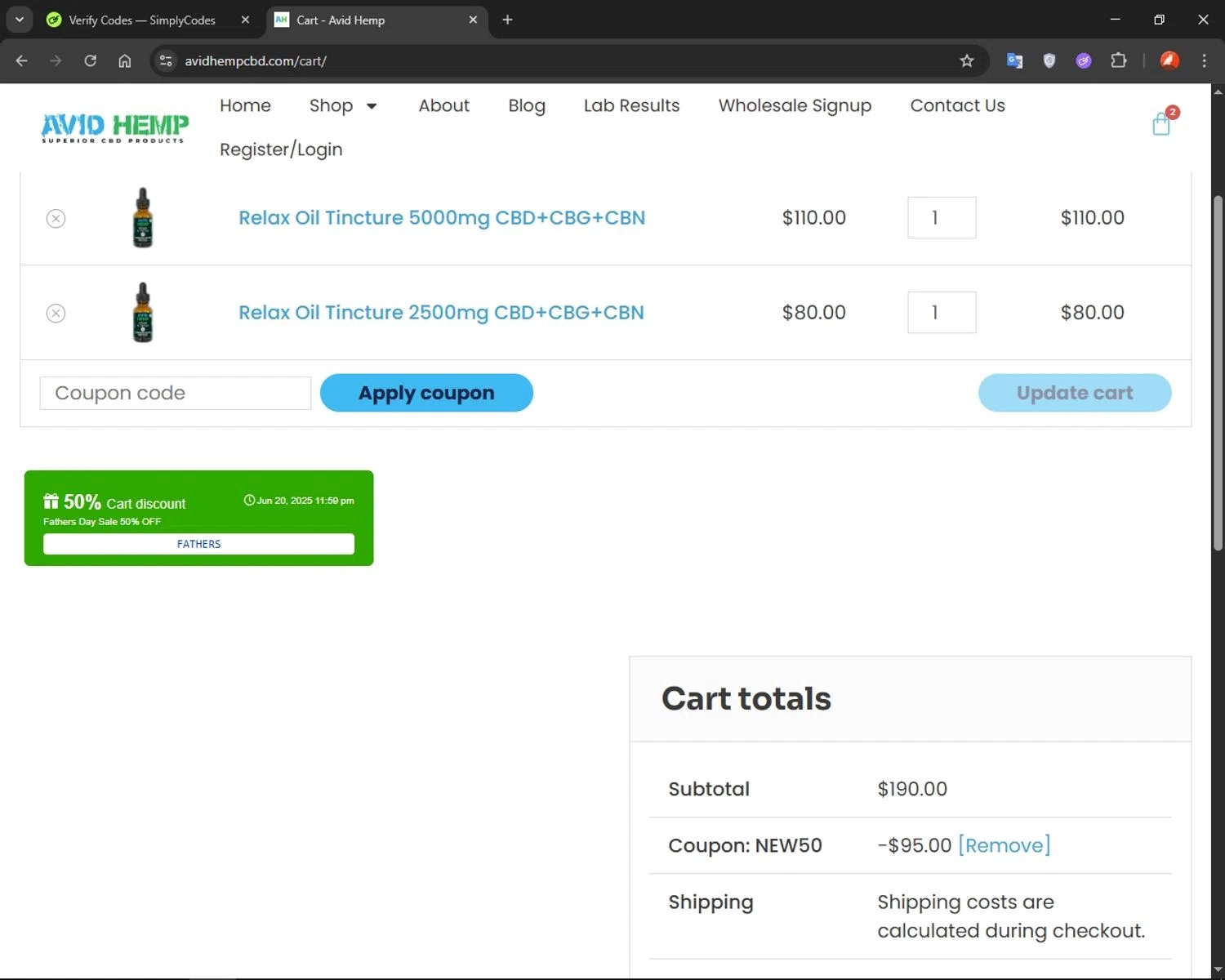Open the Blog page
The width and height of the screenshot is (1225, 980).
pyautogui.click(x=527, y=105)
